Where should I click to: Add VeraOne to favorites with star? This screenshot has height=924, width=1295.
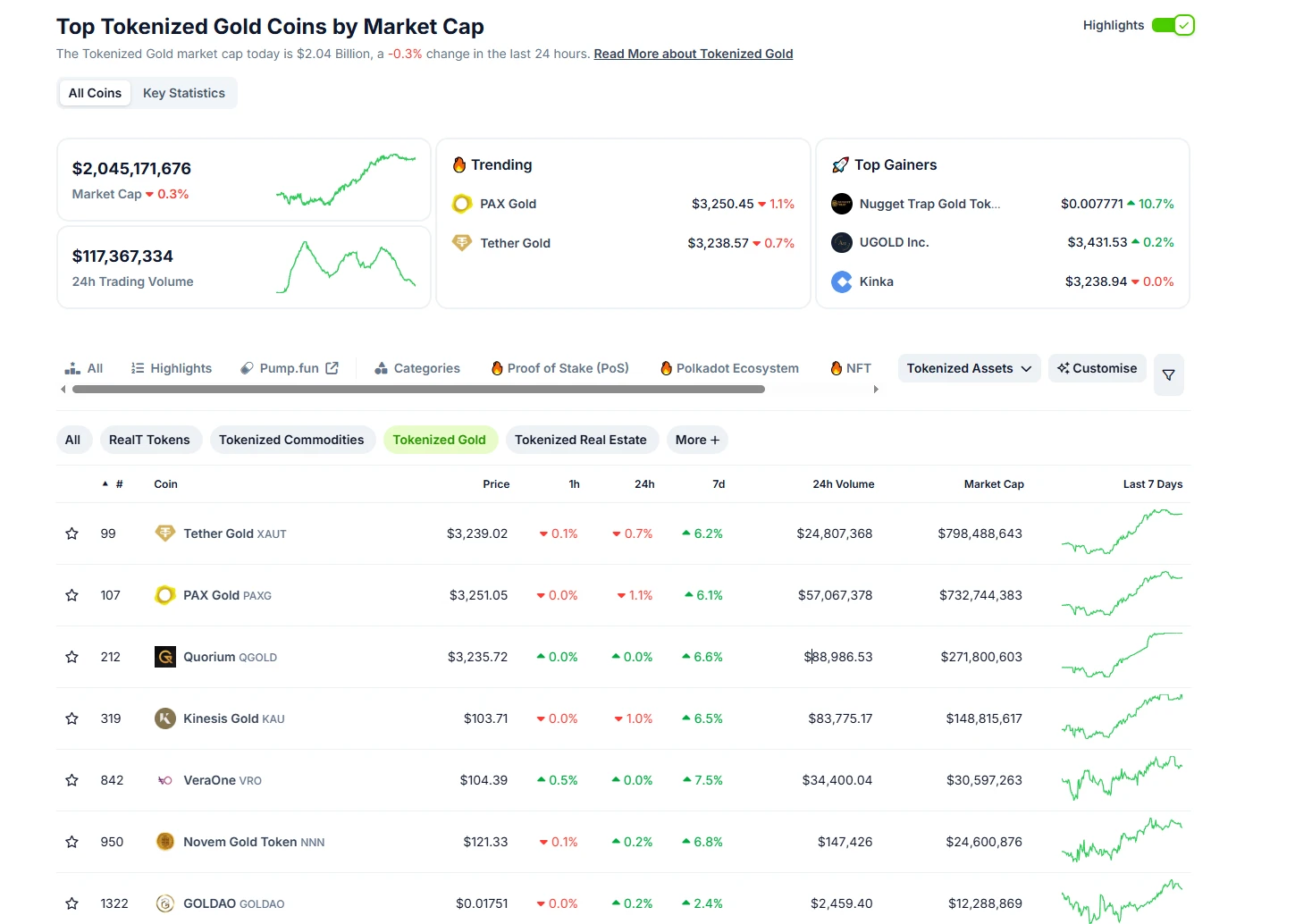72,780
